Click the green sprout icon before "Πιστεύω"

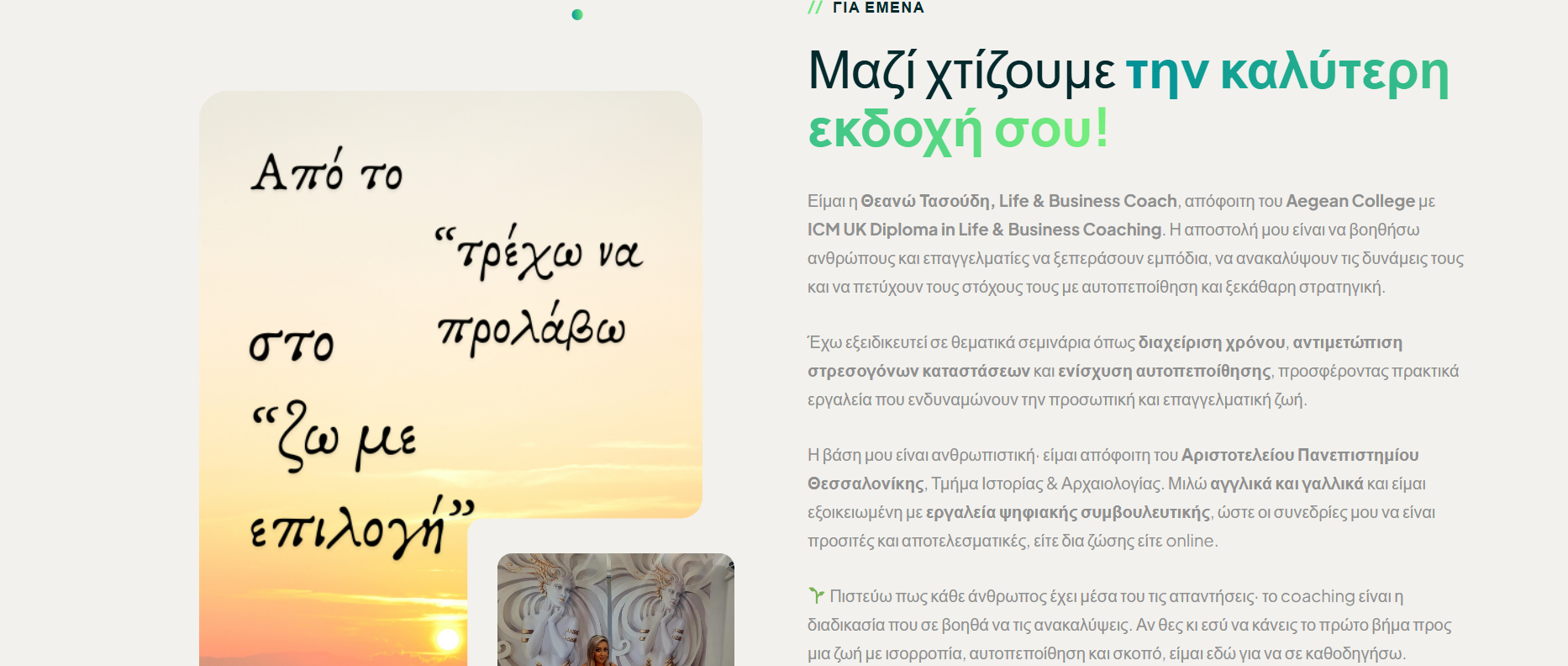coord(816,595)
